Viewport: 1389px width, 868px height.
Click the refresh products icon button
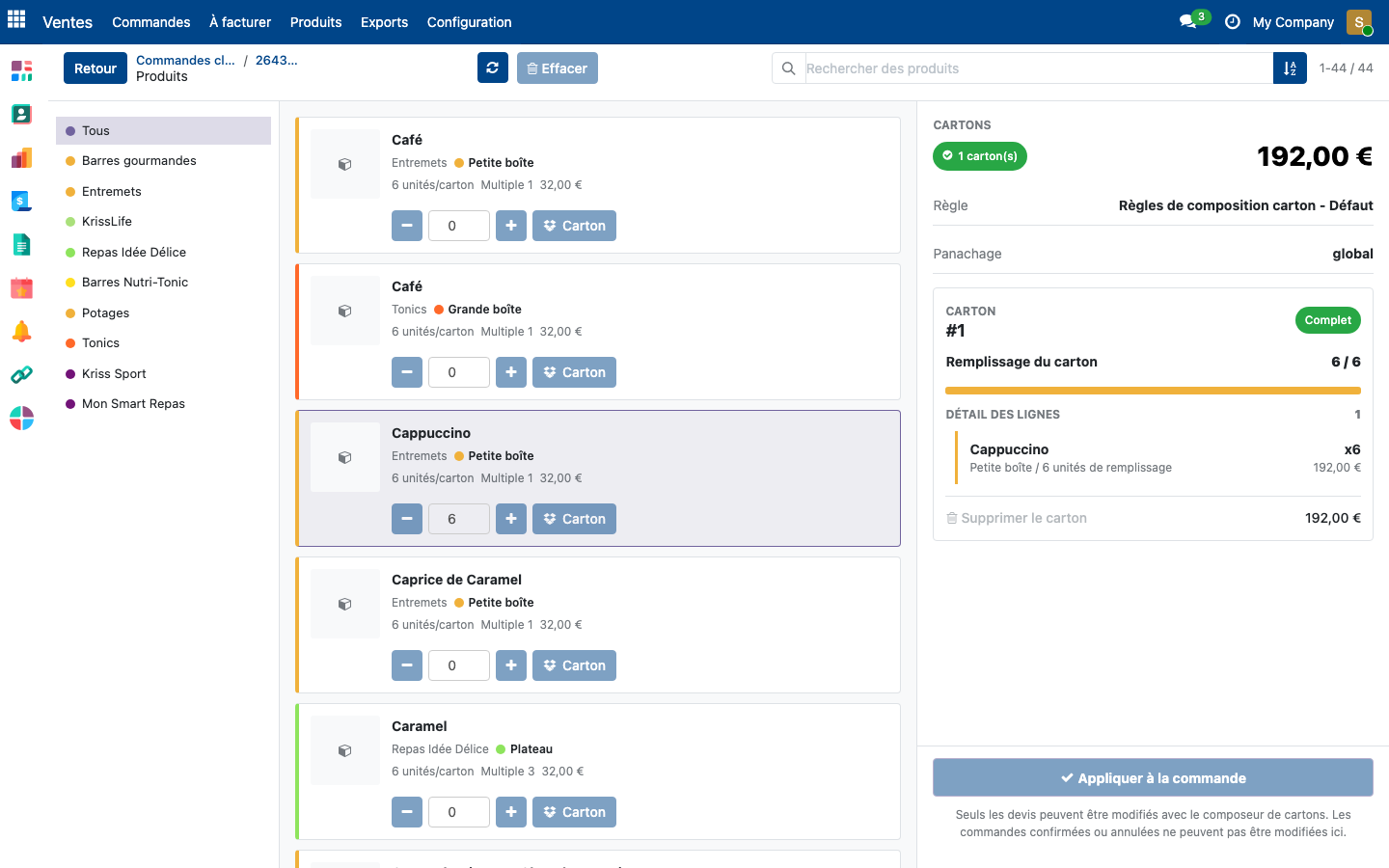[492, 68]
